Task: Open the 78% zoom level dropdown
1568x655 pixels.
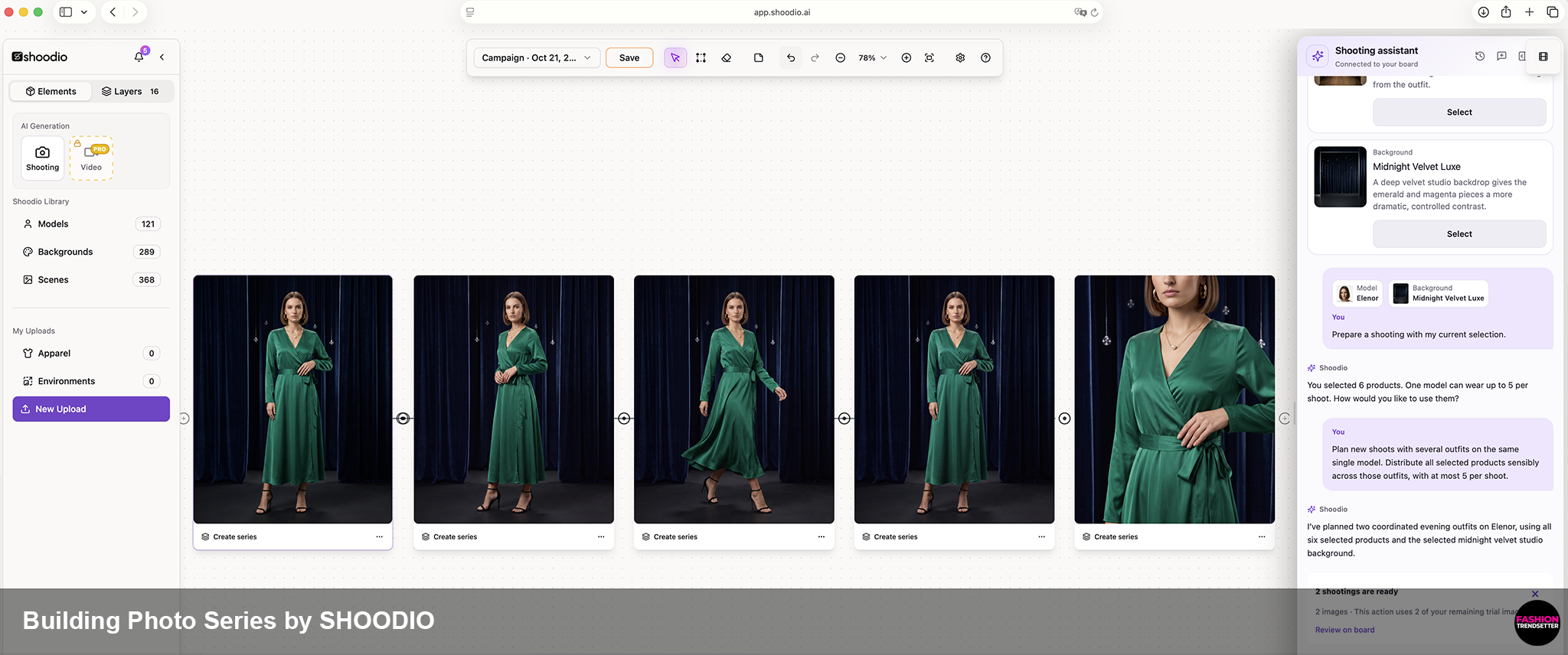Action: [x=872, y=57]
